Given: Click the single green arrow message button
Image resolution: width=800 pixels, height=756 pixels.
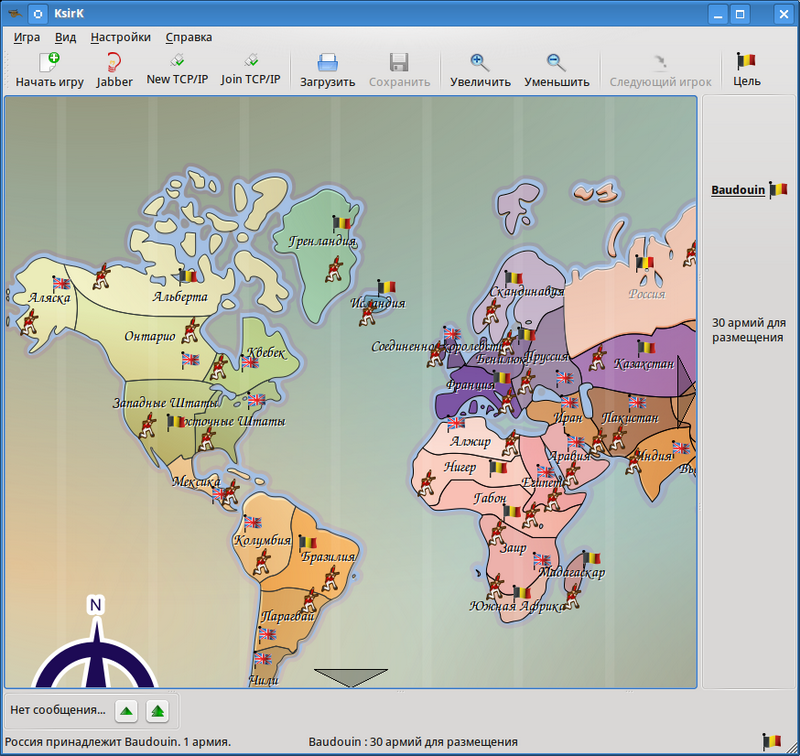Looking at the screenshot, I should pyautogui.click(x=126, y=711).
